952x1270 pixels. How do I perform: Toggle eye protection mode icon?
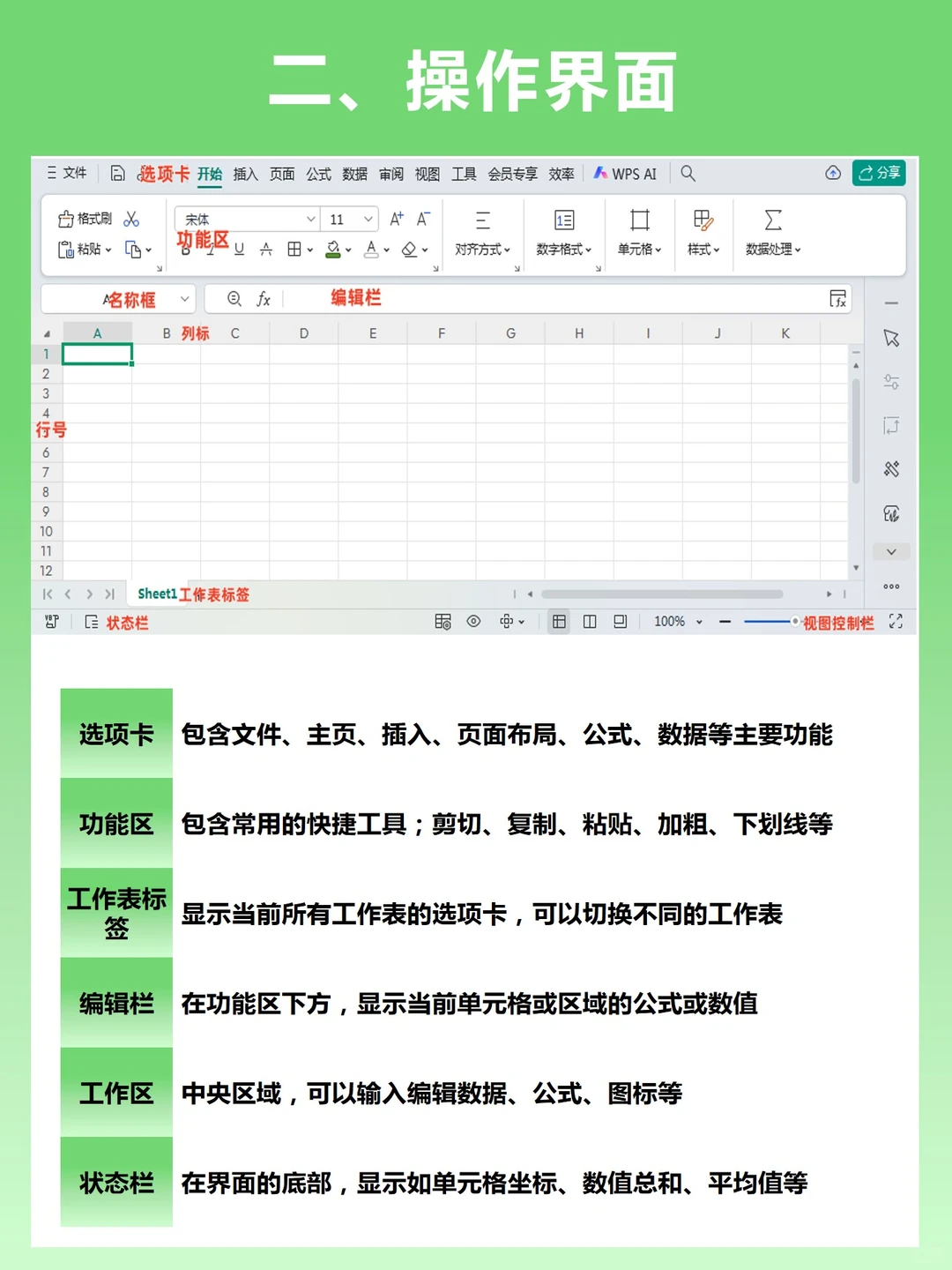[473, 622]
